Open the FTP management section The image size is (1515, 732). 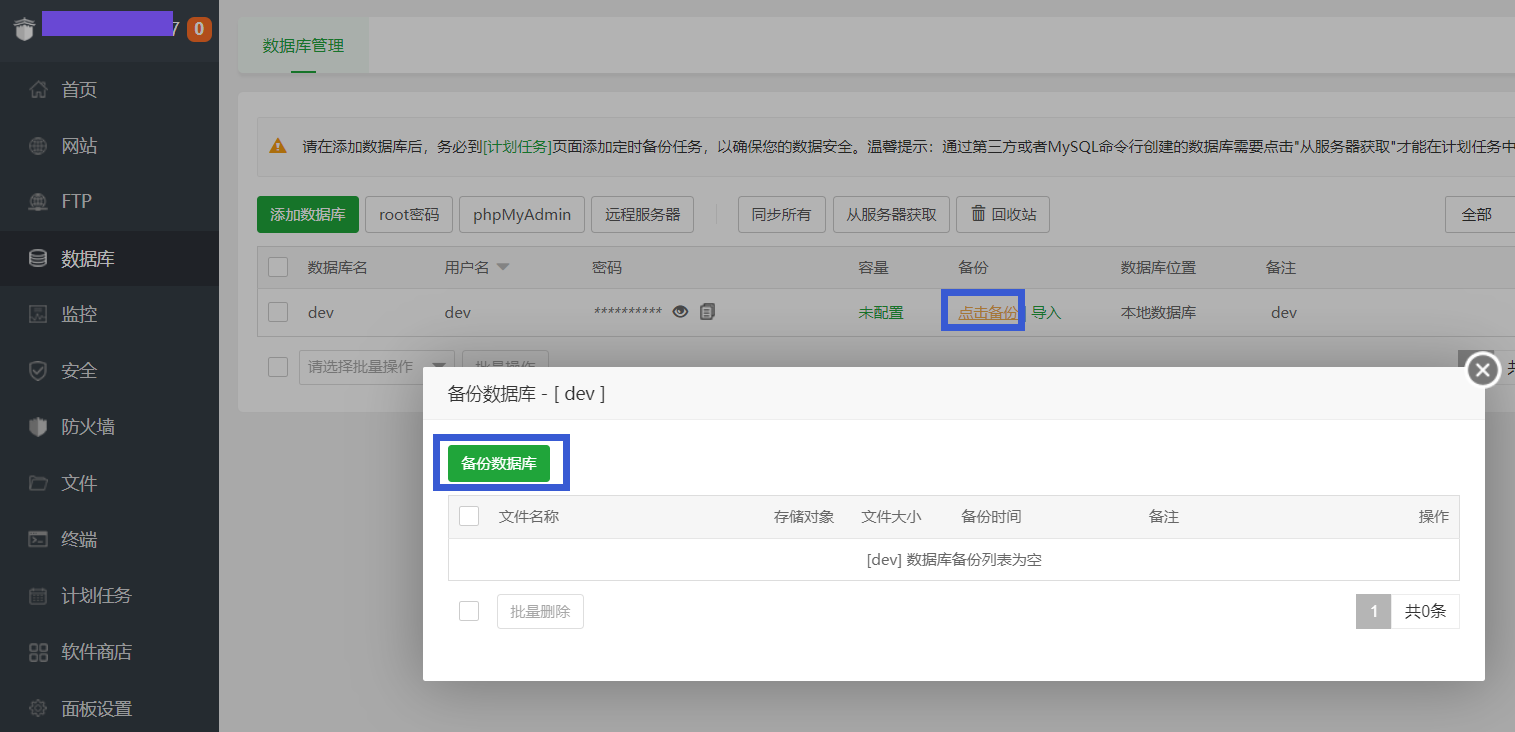coord(75,201)
